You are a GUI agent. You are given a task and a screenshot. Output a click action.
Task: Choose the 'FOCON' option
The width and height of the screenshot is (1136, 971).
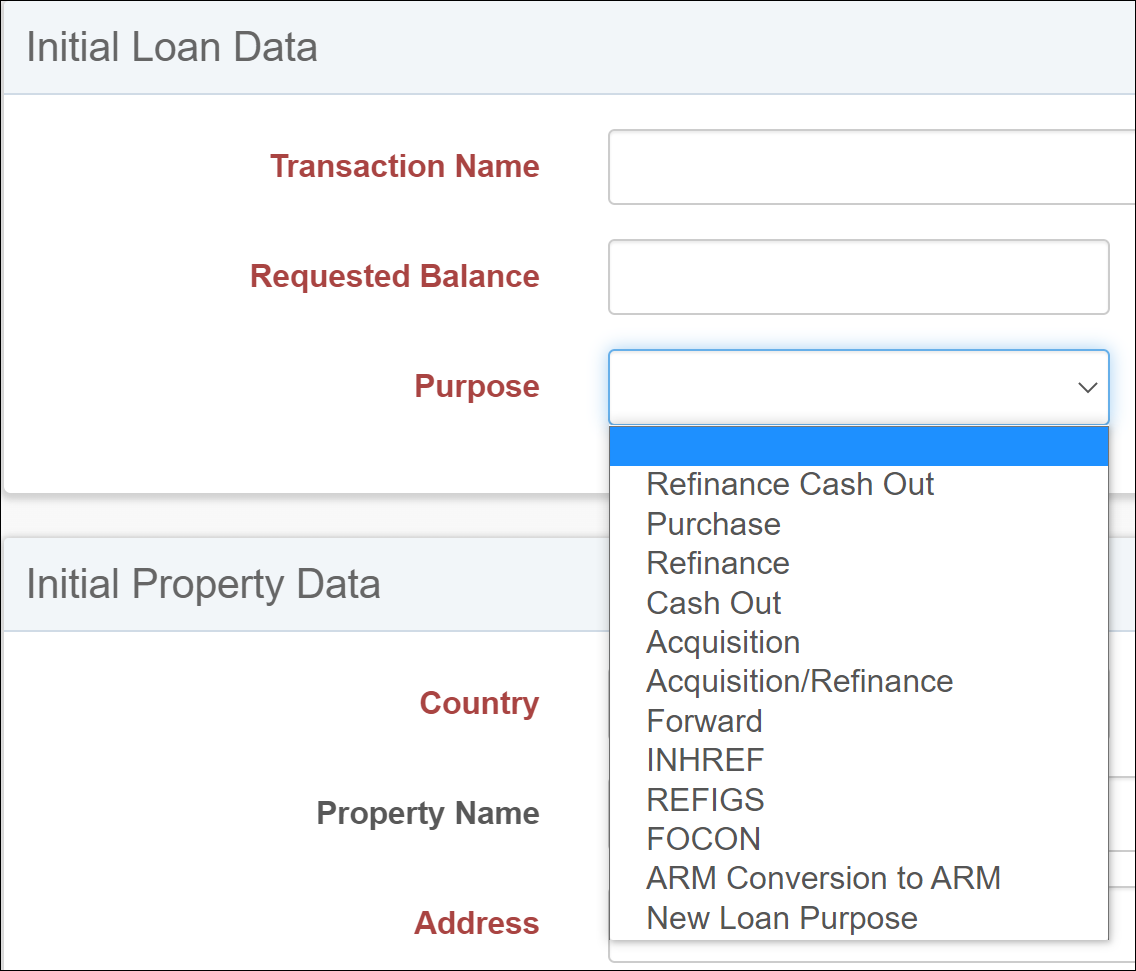pyautogui.click(x=703, y=839)
